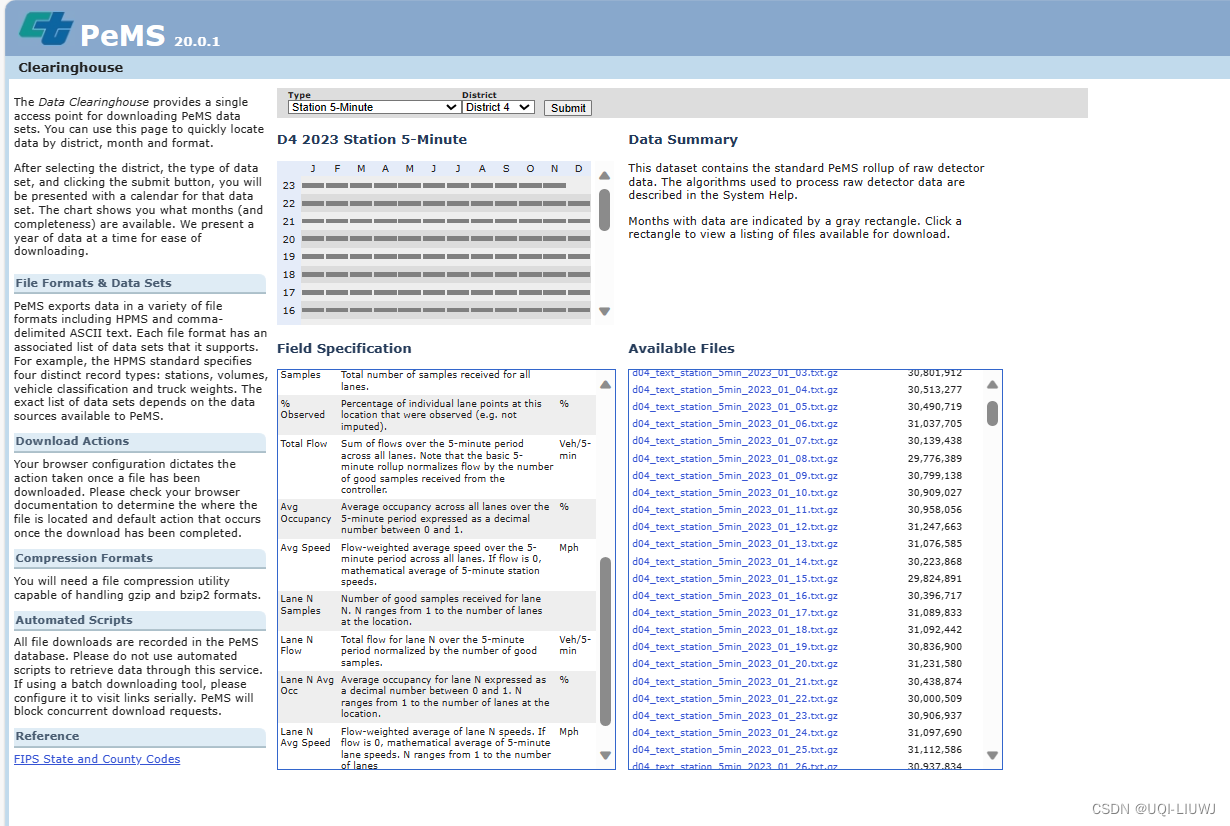
Task: Click the calendar panel scrollbar thumb
Action: click(x=604, y=209)
